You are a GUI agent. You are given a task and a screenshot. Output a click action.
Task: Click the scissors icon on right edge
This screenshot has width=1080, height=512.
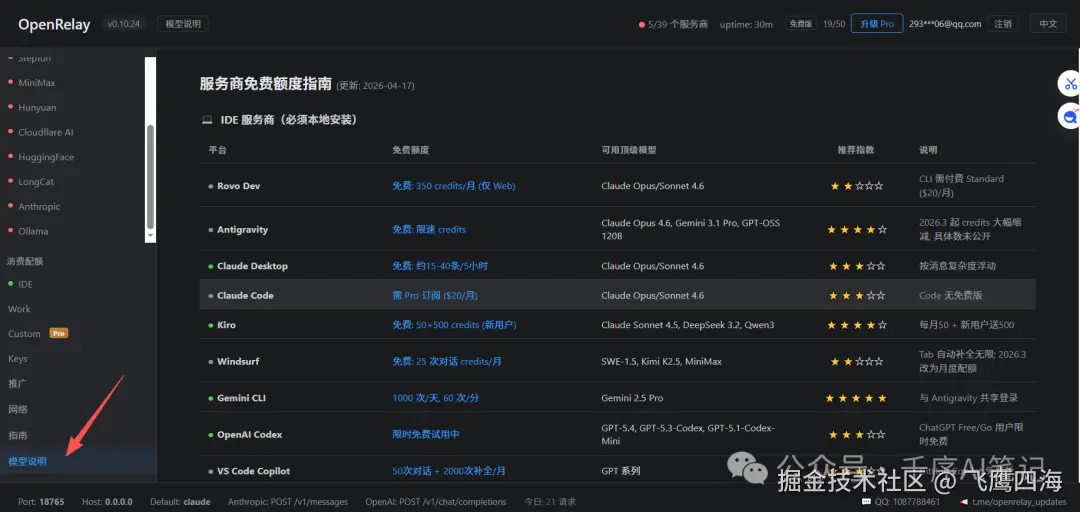(x=1070, y=85)
